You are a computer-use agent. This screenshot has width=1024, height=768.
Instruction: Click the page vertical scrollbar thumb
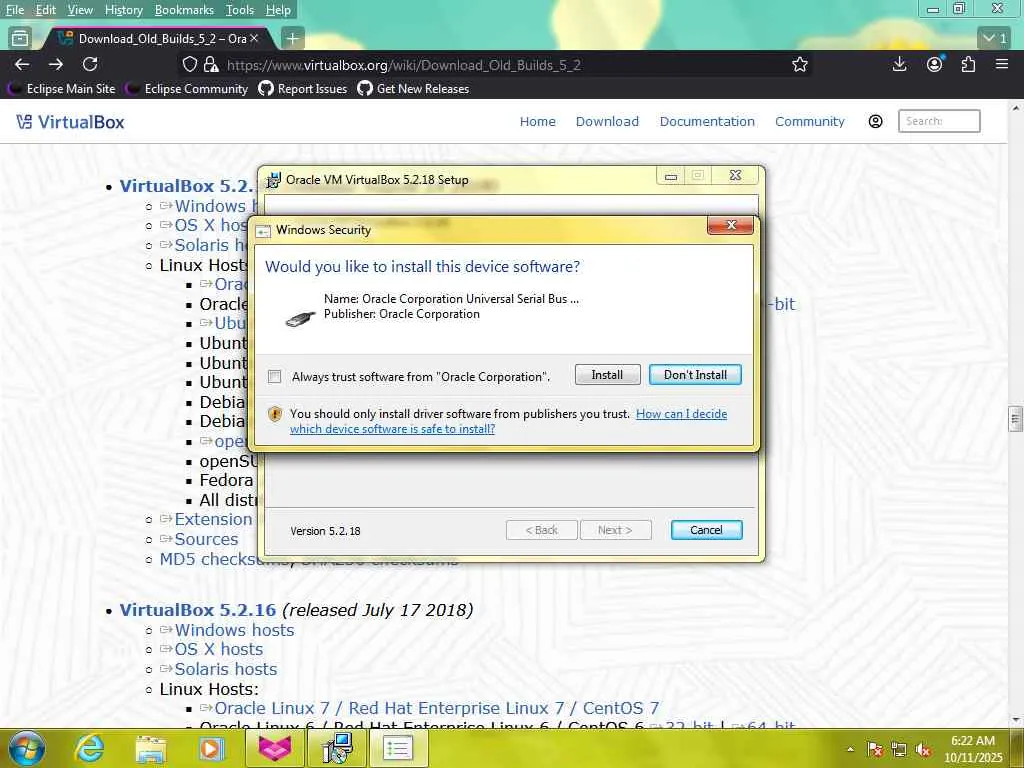pyautogui.click(x=1015, y=419)
